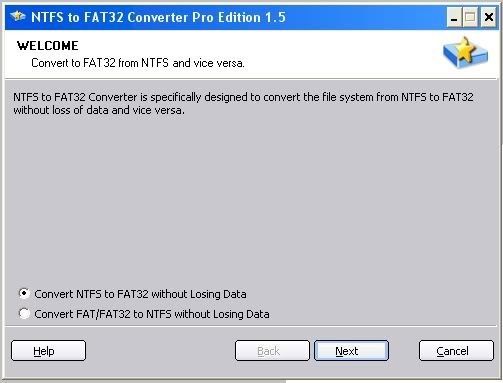The height and width of the screenshot is (383, 503).
Task: Click the empty gray wizard panel area
Action: tap(250, 200)
